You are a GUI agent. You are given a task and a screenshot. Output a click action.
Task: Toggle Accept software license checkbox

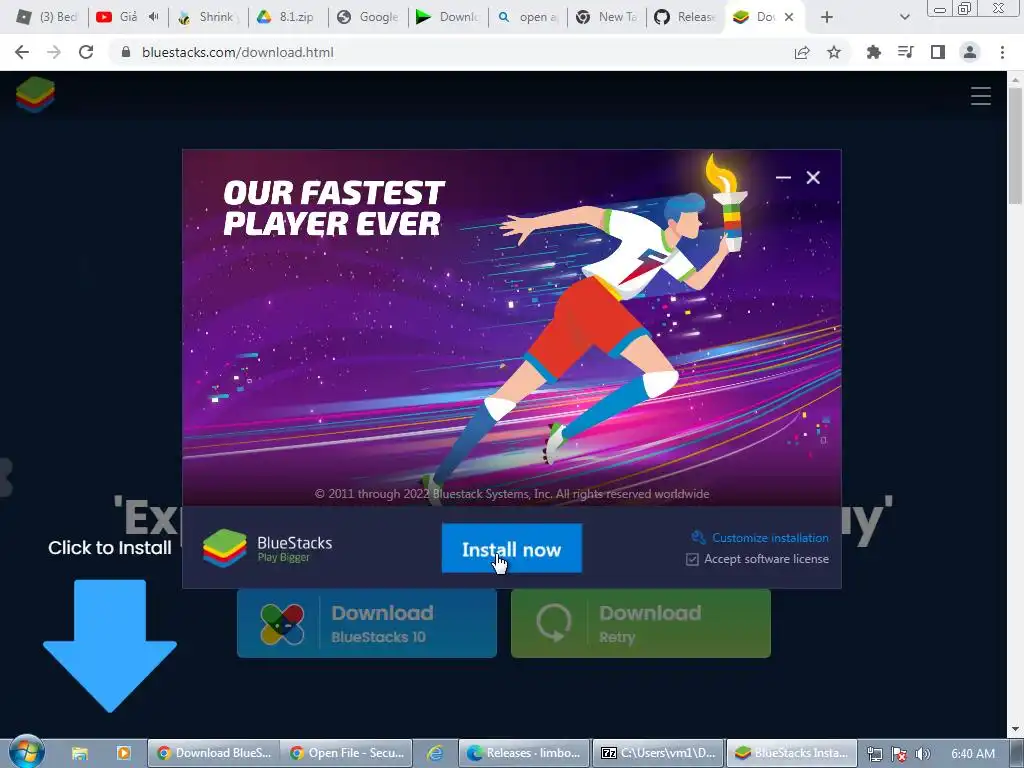[x=692, y=559]
